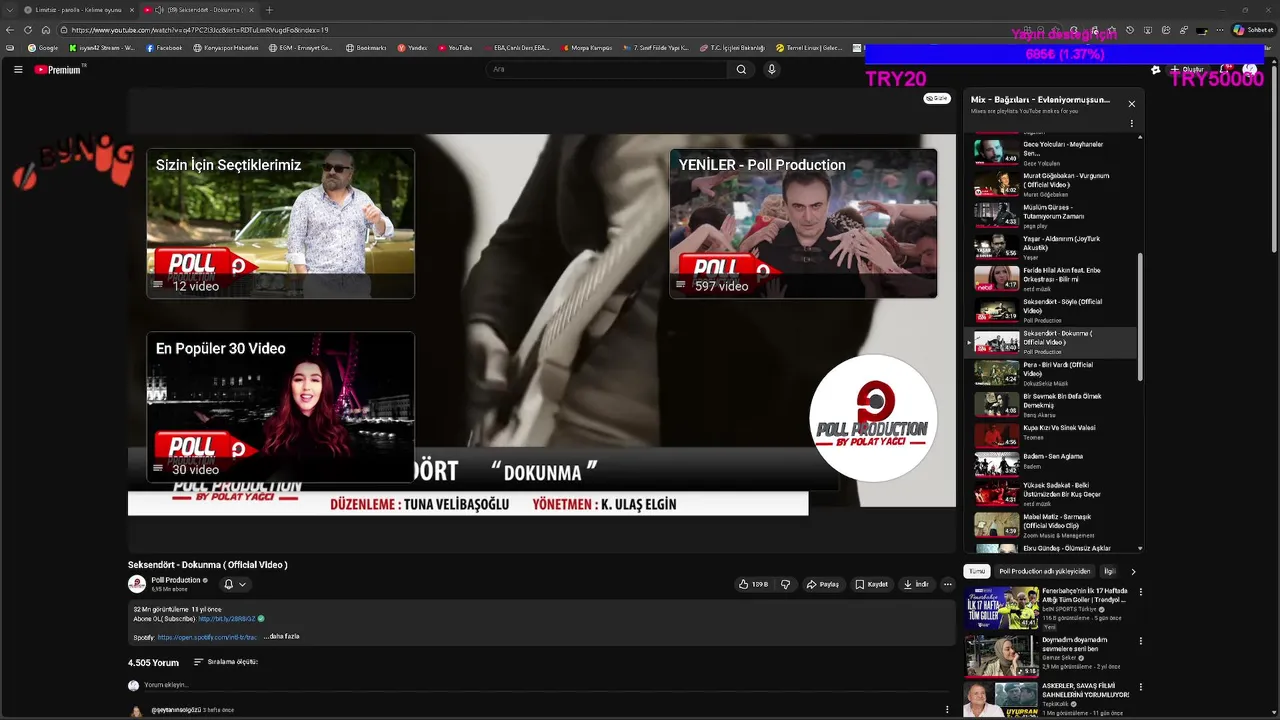Click the Poll Production channel logo end card

(873, 418)
